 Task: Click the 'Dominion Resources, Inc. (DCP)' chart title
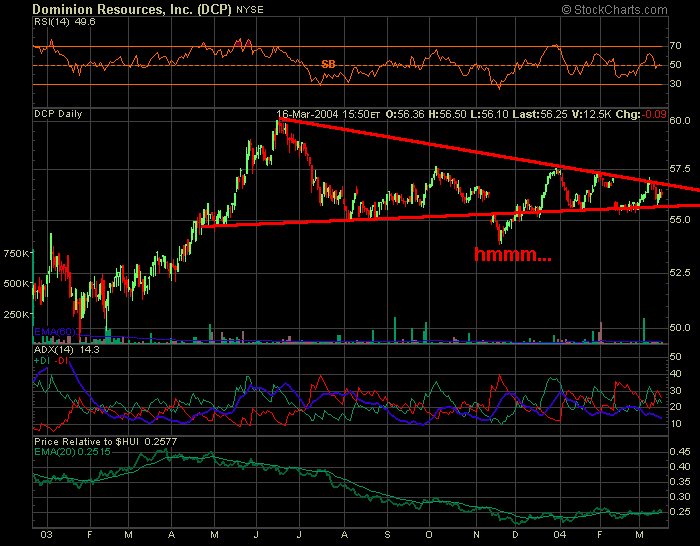132,9
